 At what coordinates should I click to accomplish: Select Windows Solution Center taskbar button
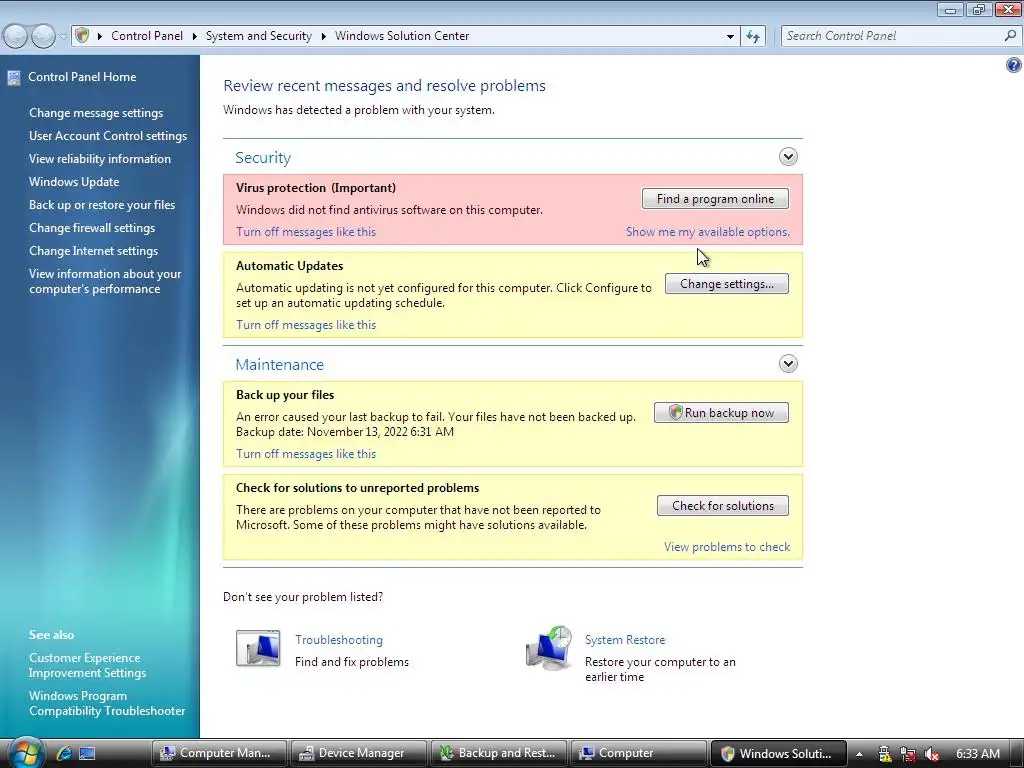778,754
